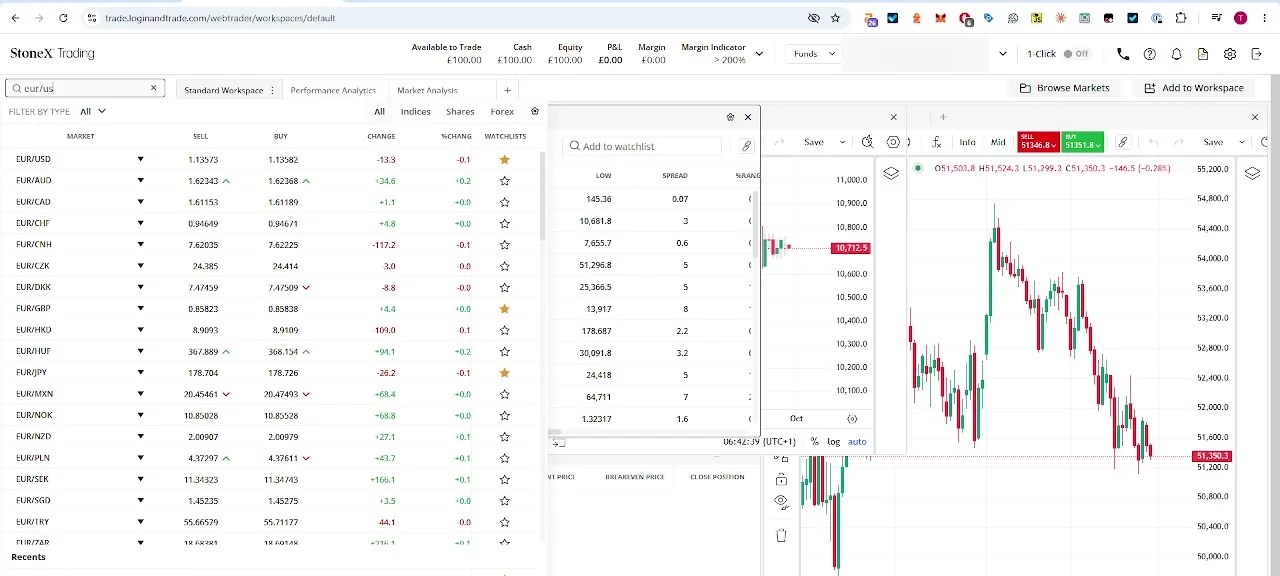The width and height of the screenshot is (1280, 576).
Task: Click link icon beside Add to watchlist
Action: pos(746,146)
